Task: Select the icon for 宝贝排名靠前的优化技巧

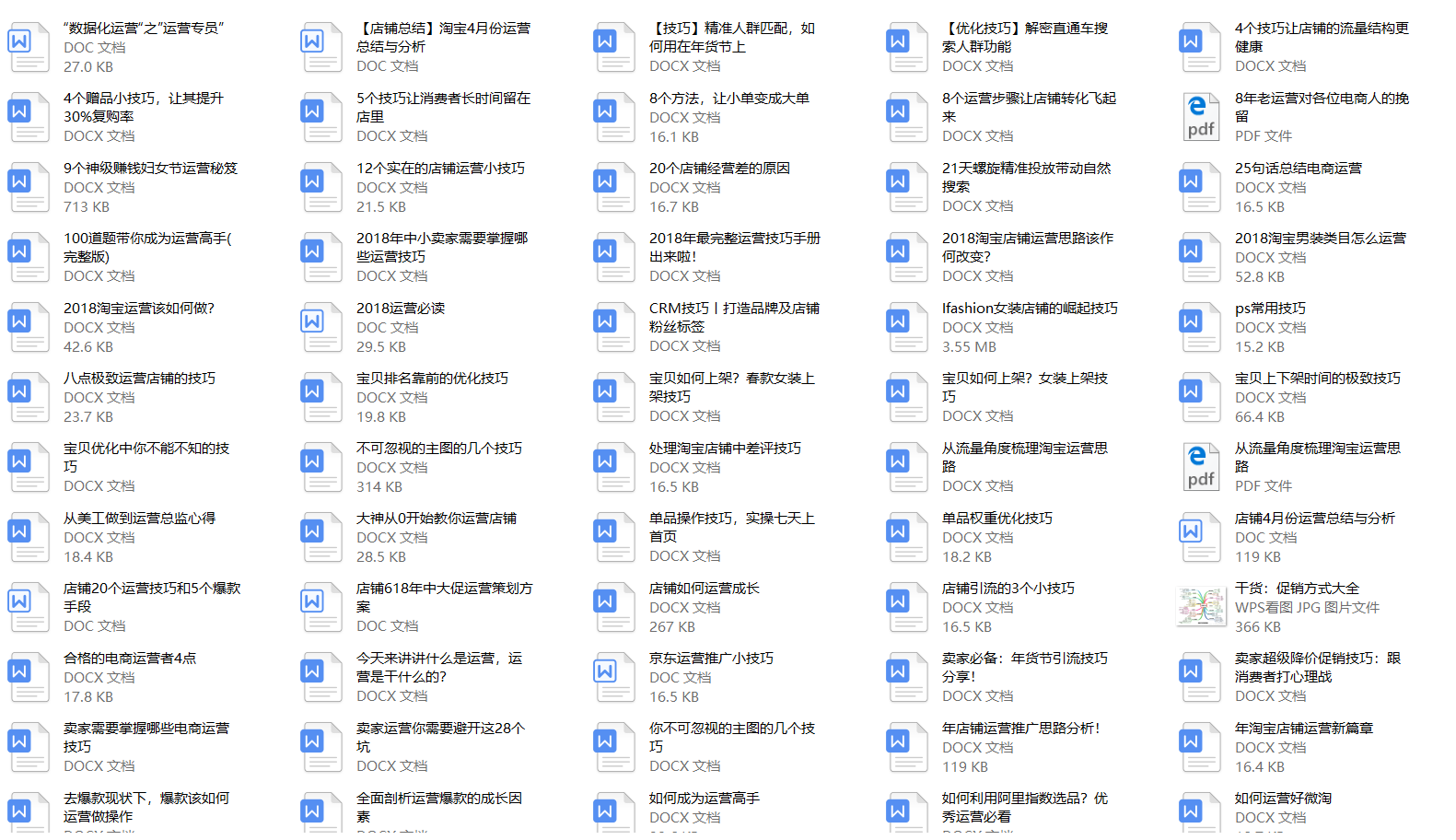Action: coord(321,397)
